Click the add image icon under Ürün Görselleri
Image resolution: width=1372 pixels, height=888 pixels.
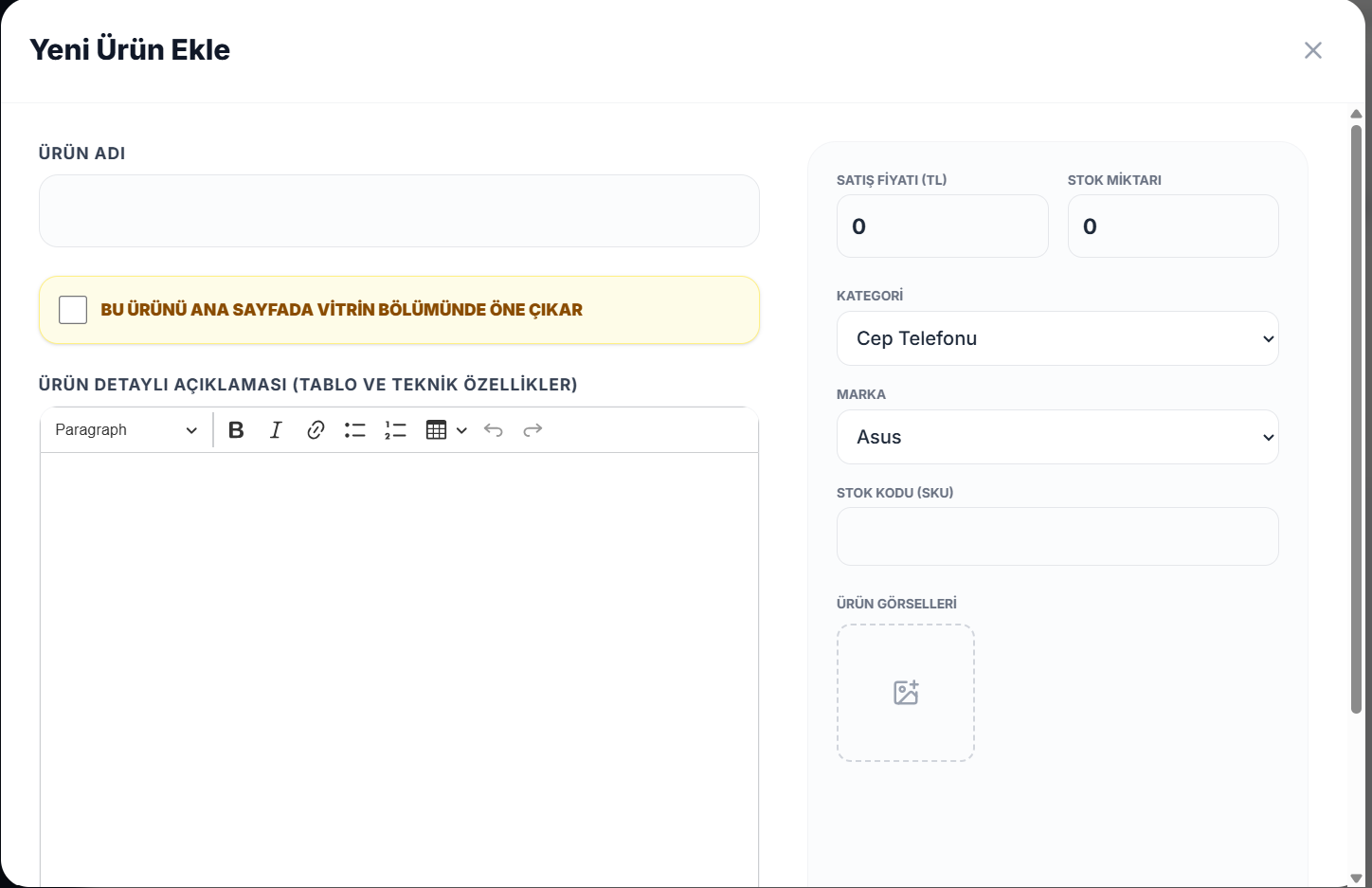tap(906, 693)
